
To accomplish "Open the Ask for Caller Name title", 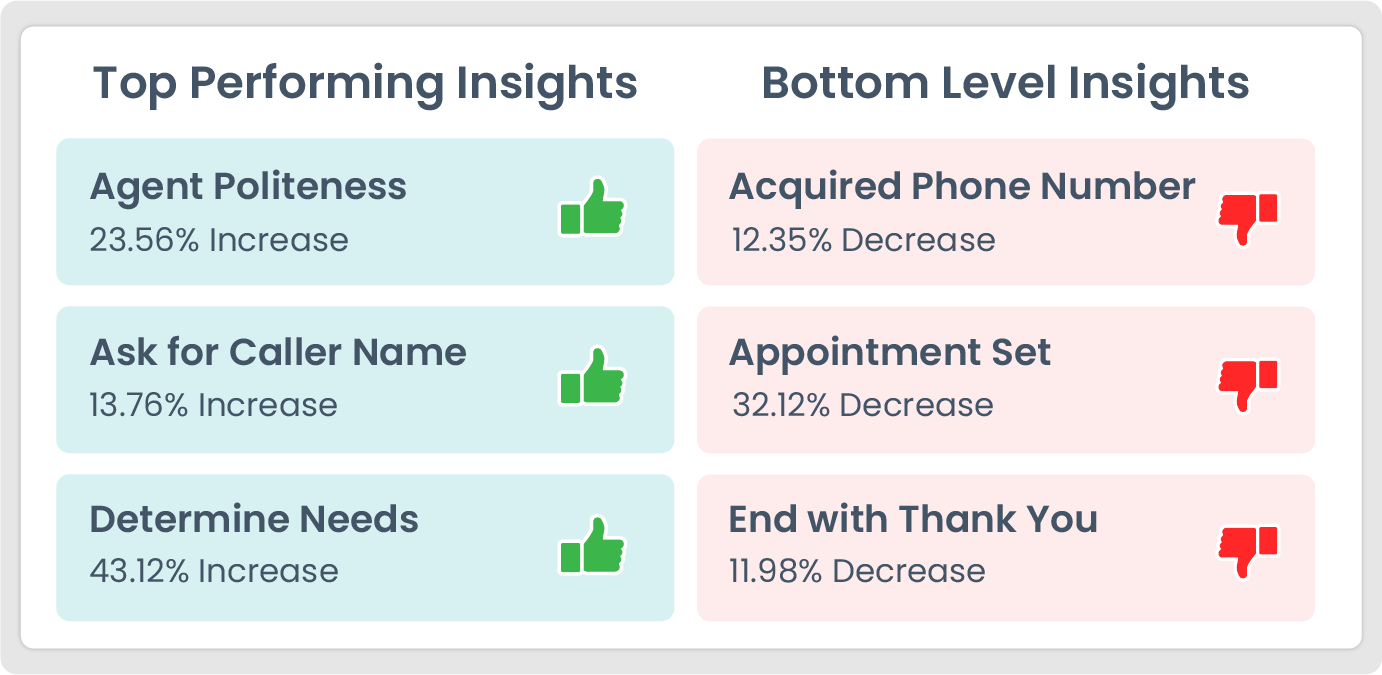I will point(278,352).
